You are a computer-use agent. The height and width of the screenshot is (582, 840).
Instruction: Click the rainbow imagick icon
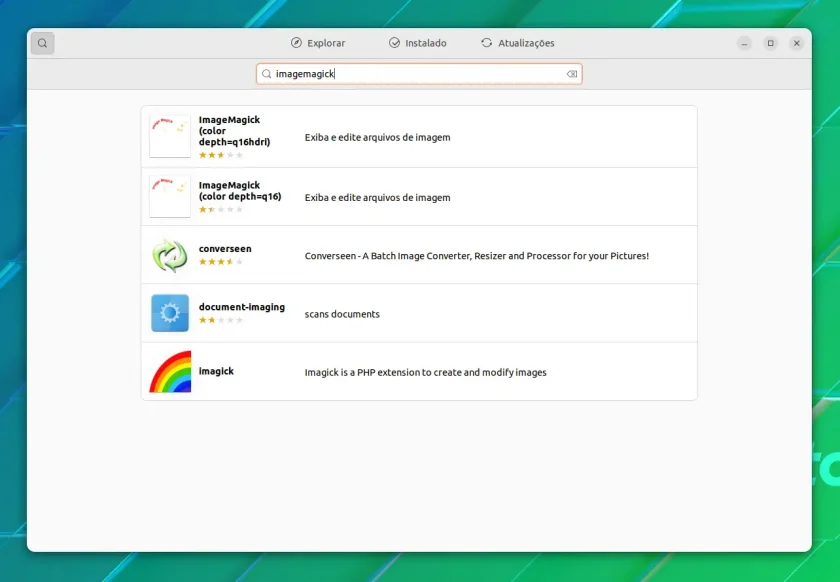[170, 371]
